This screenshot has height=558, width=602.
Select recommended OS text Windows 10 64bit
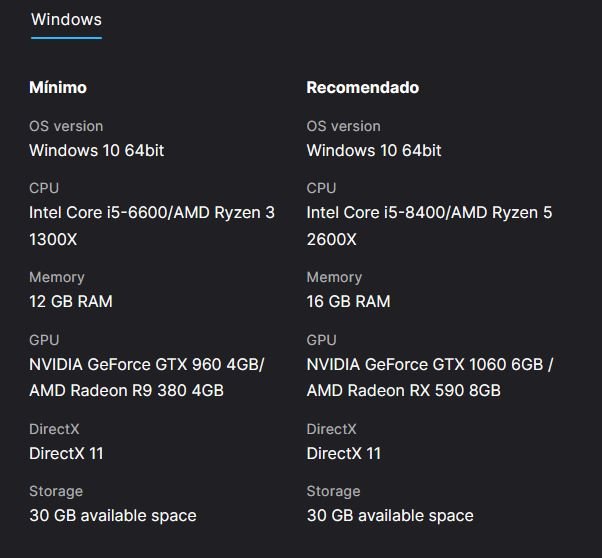[x=374, y=151]
